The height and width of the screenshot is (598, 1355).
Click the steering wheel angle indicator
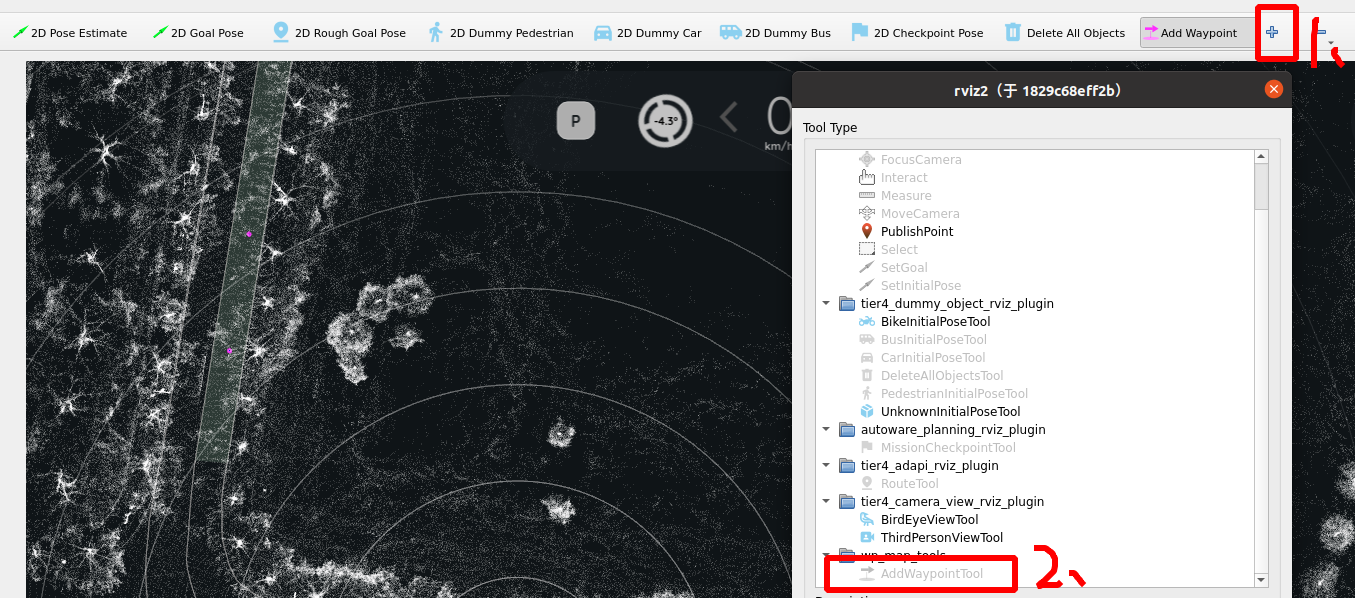[x=666, y=121]
